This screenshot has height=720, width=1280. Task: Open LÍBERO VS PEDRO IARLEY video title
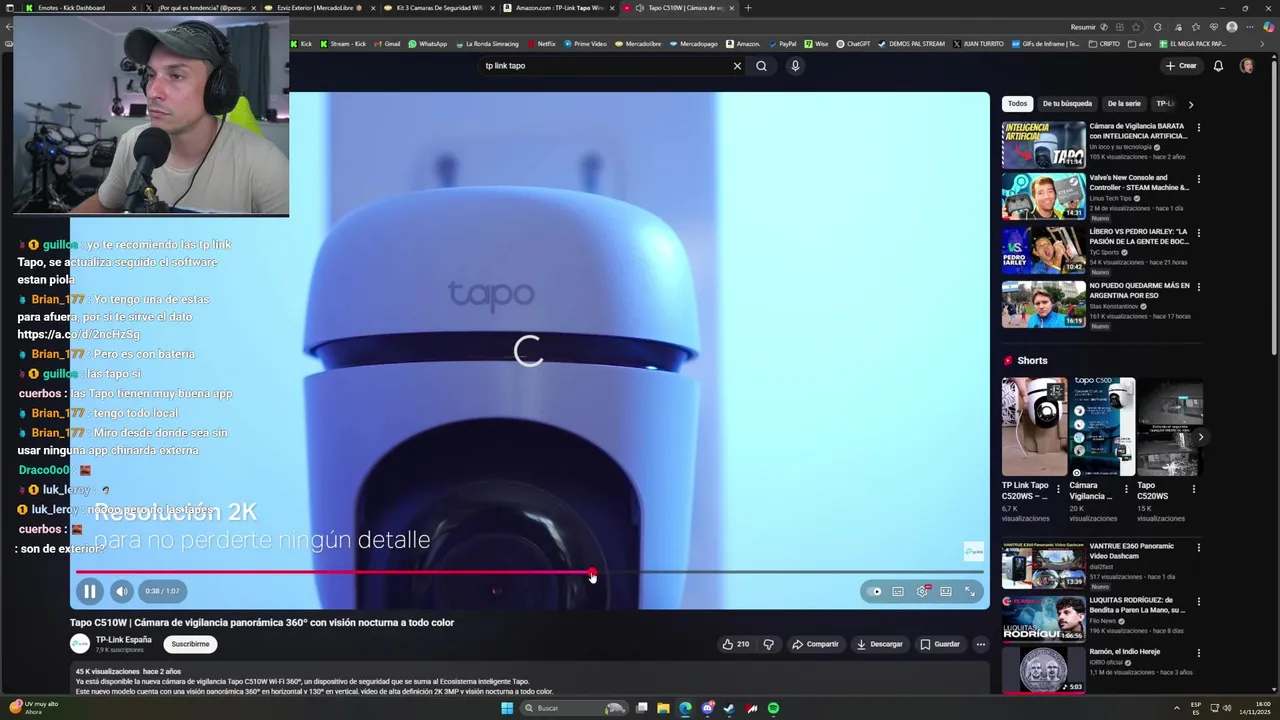pos(1139,236)
